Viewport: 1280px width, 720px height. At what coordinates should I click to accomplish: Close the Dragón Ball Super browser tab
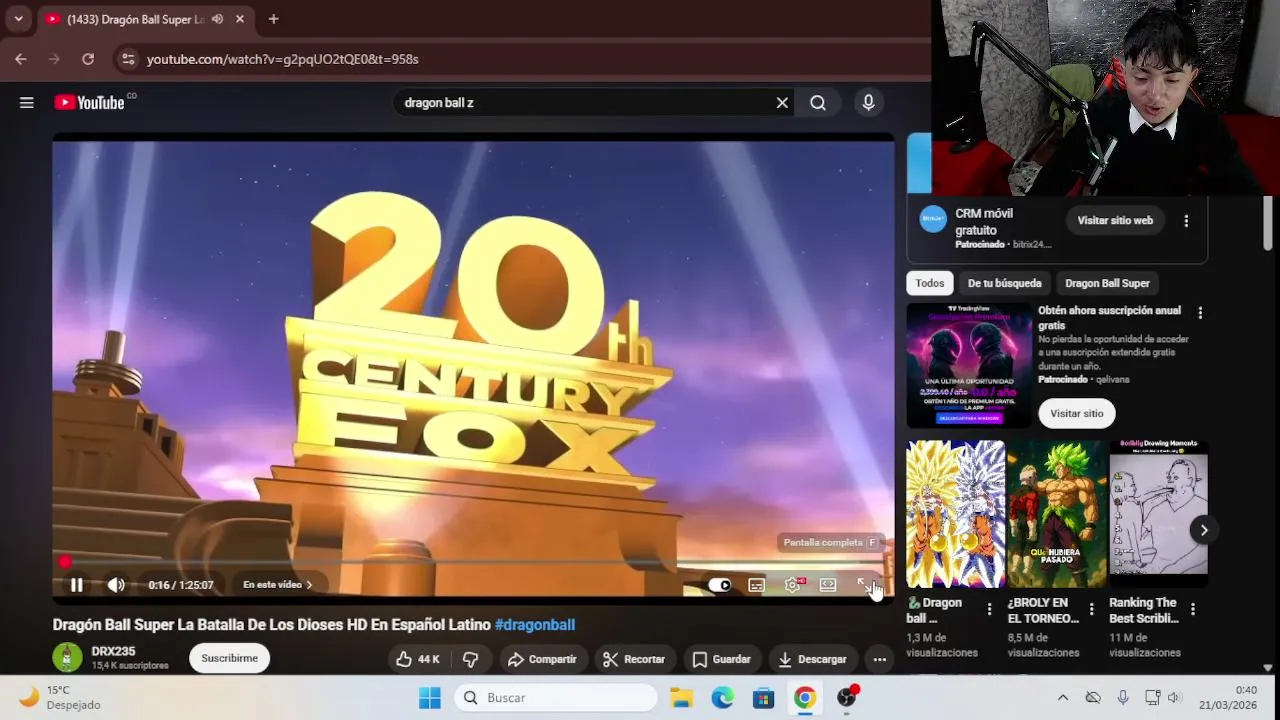240,19
